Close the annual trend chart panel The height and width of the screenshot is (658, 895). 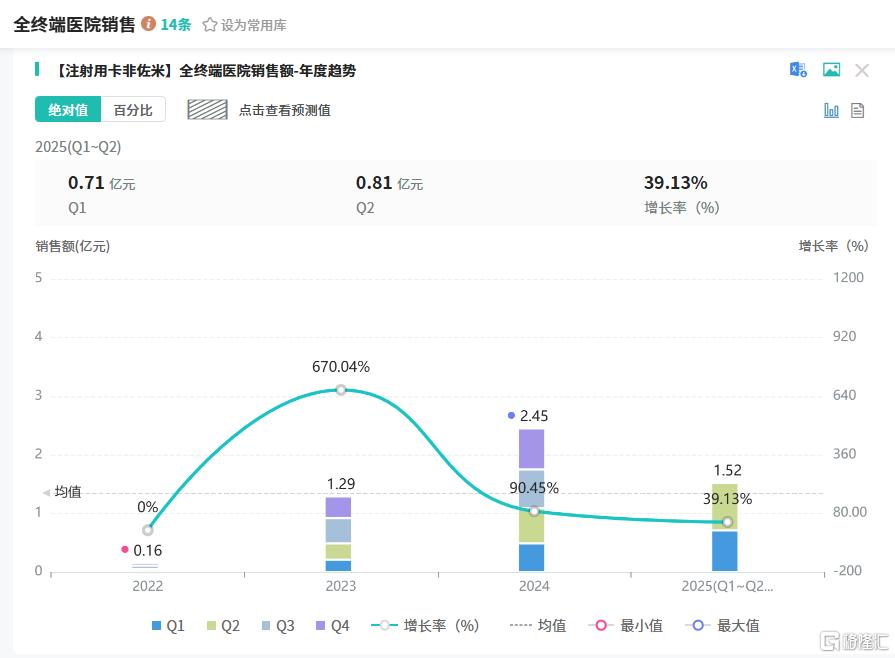[x=862, y=70]
